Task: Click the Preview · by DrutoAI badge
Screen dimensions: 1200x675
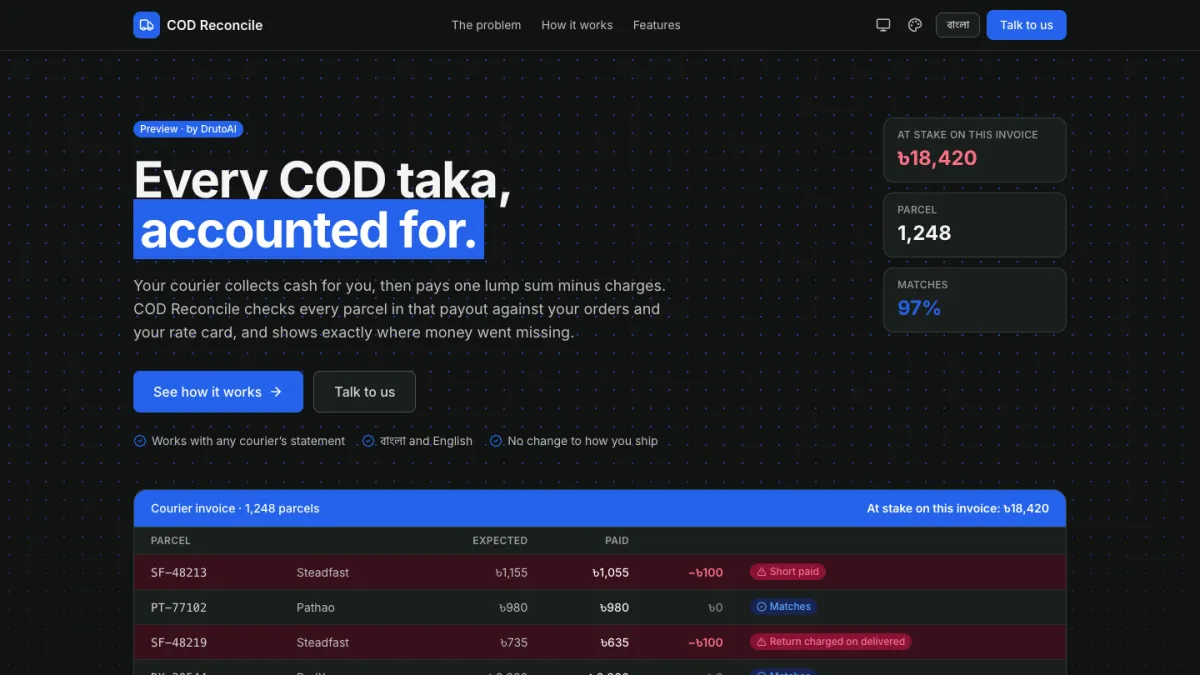Action: click(188, 129)
